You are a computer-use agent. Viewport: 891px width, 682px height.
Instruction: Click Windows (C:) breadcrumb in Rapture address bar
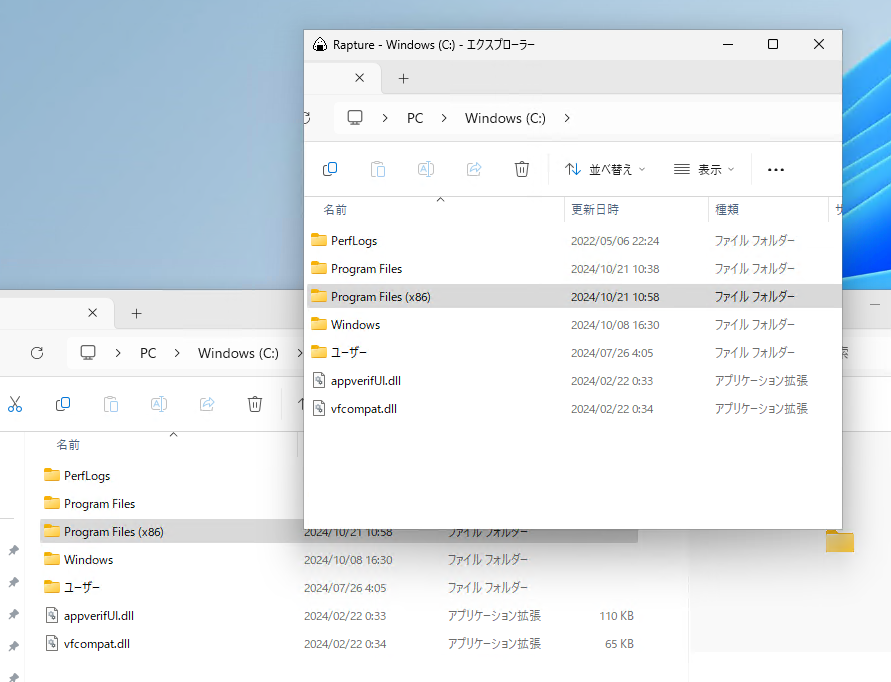coord(505,118)
